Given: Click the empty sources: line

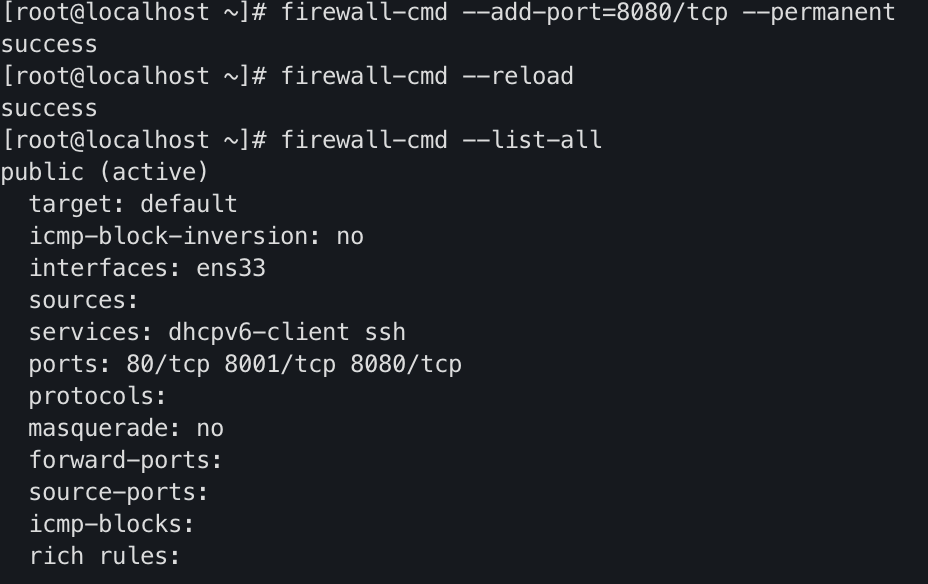Looking at the screenshot, I should (84, 300).
